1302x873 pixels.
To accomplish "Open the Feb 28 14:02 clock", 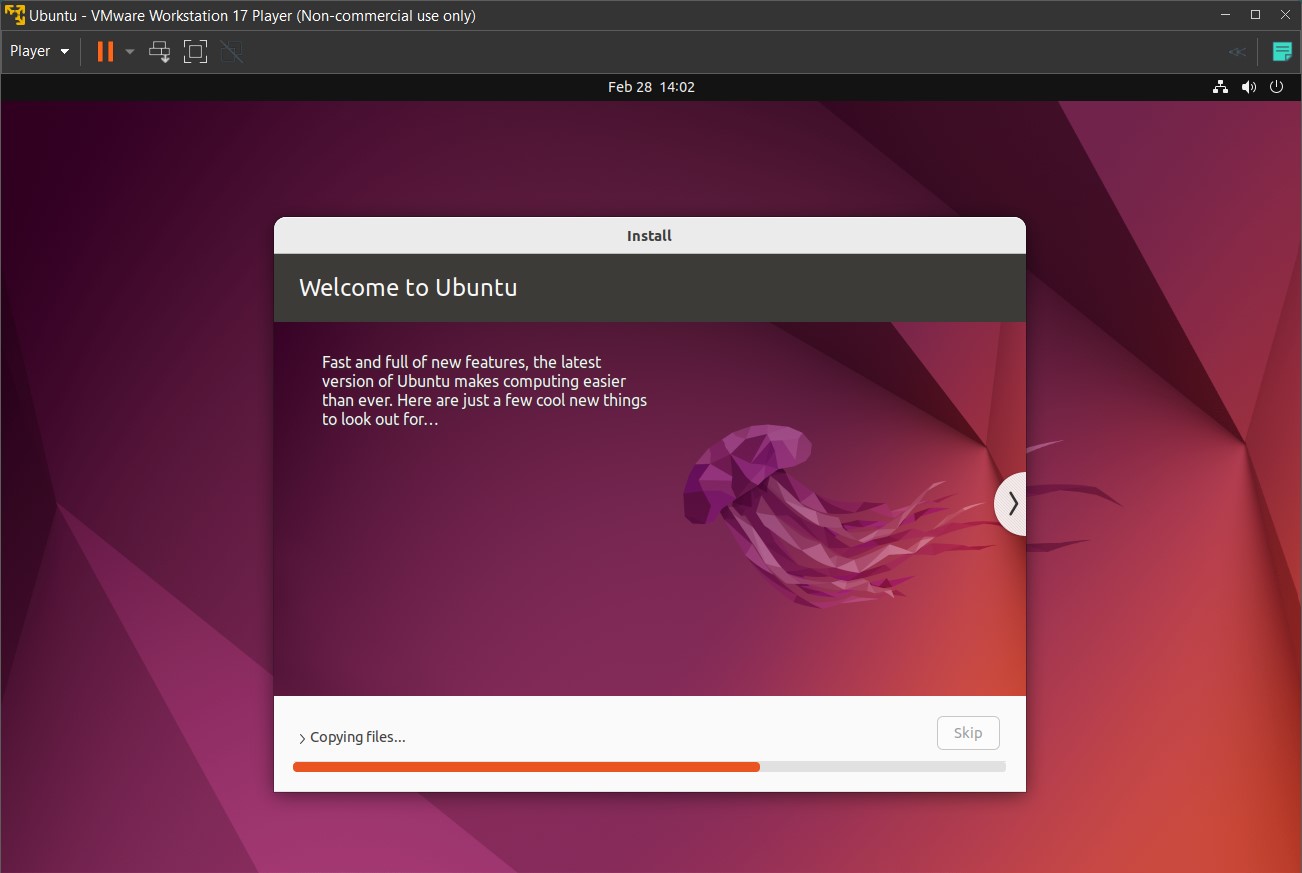I will [x=651, y=87].
